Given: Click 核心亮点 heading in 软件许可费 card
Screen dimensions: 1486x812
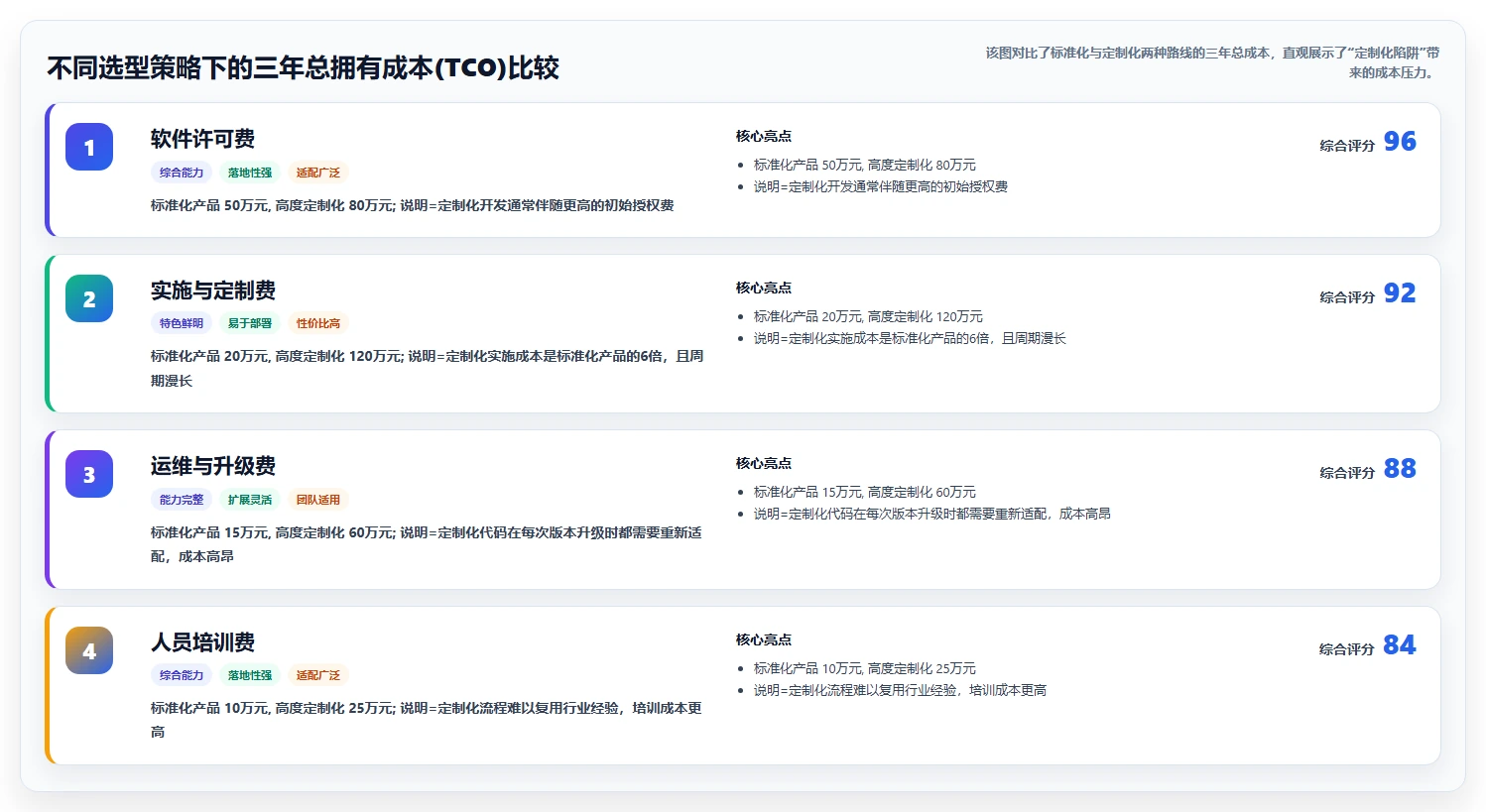Looking at the screenshot, I should [764, 137].
